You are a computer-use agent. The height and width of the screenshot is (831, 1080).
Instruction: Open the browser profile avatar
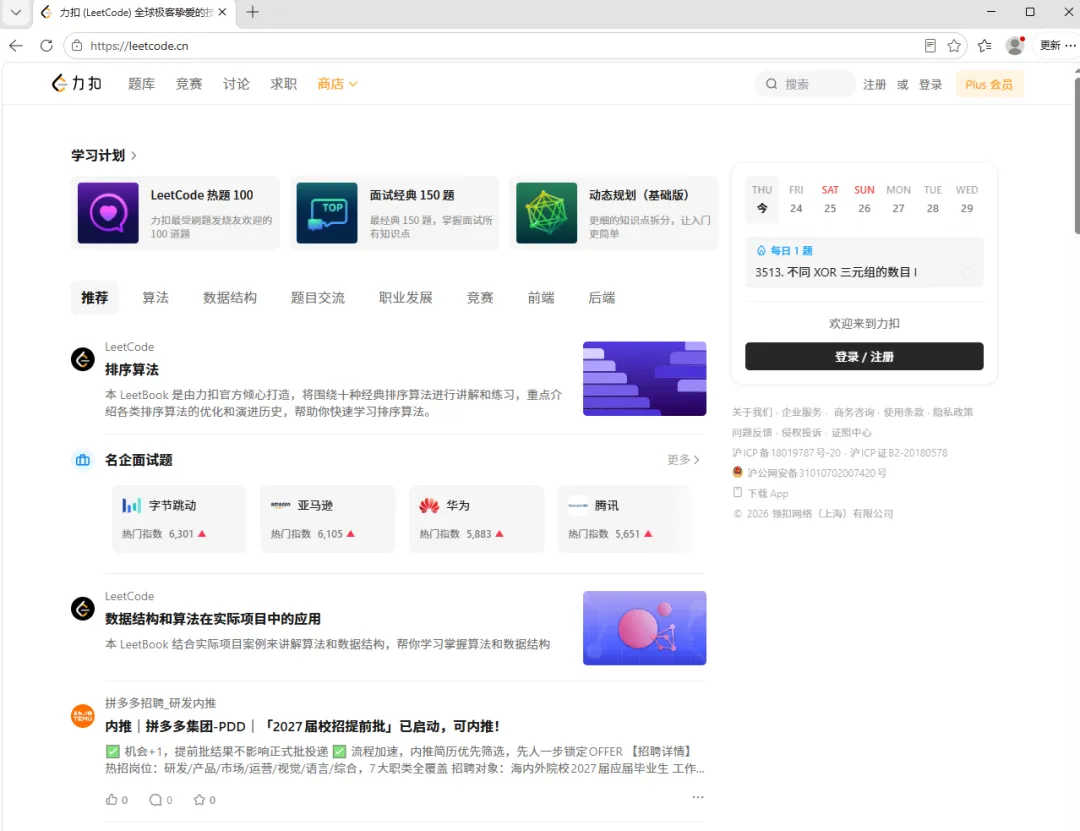1015,45
